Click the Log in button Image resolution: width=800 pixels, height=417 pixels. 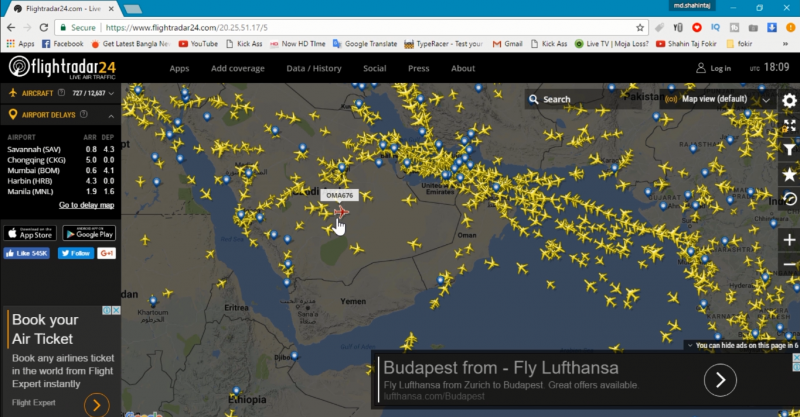(x=714, y=68)
